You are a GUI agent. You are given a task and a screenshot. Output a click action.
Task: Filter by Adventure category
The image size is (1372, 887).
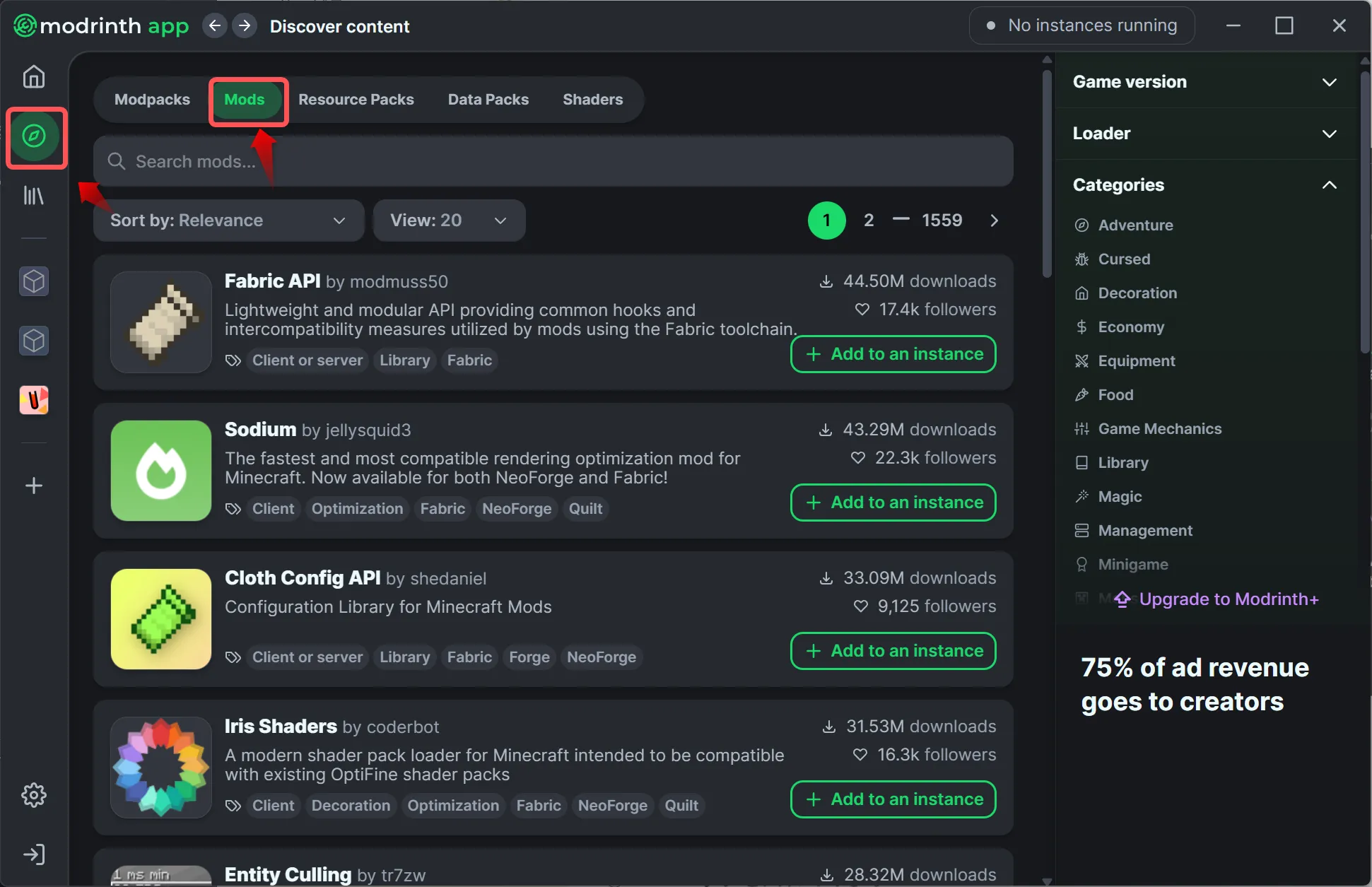[x=1134, y=225]
